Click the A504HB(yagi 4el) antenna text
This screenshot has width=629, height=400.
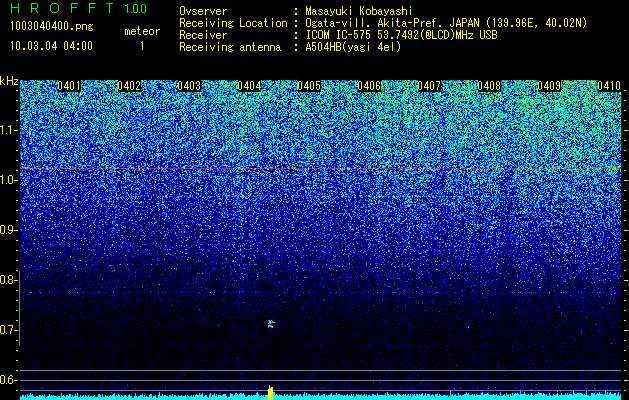(353, 47)
